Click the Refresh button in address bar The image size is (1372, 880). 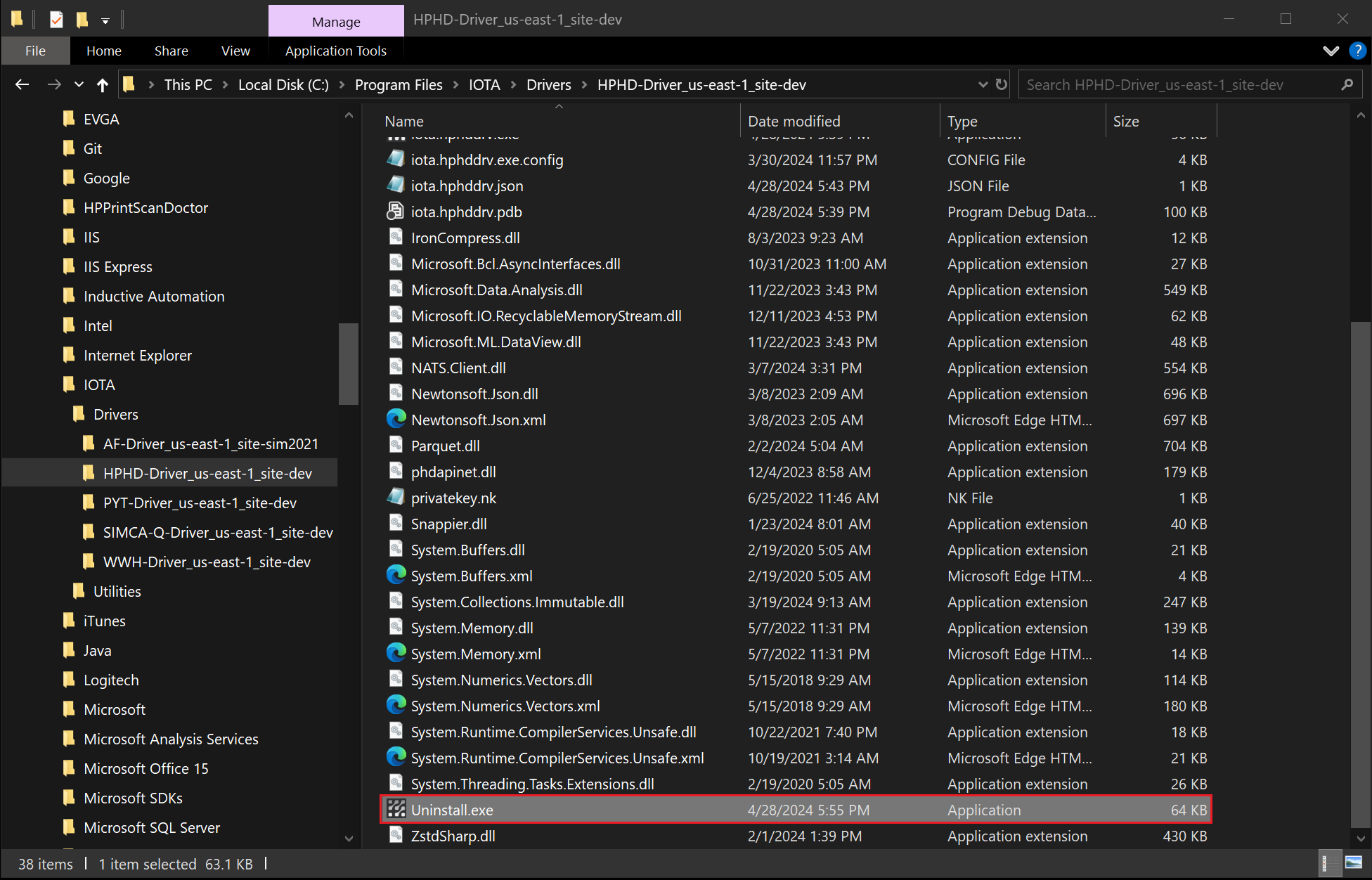[1002, 85]
